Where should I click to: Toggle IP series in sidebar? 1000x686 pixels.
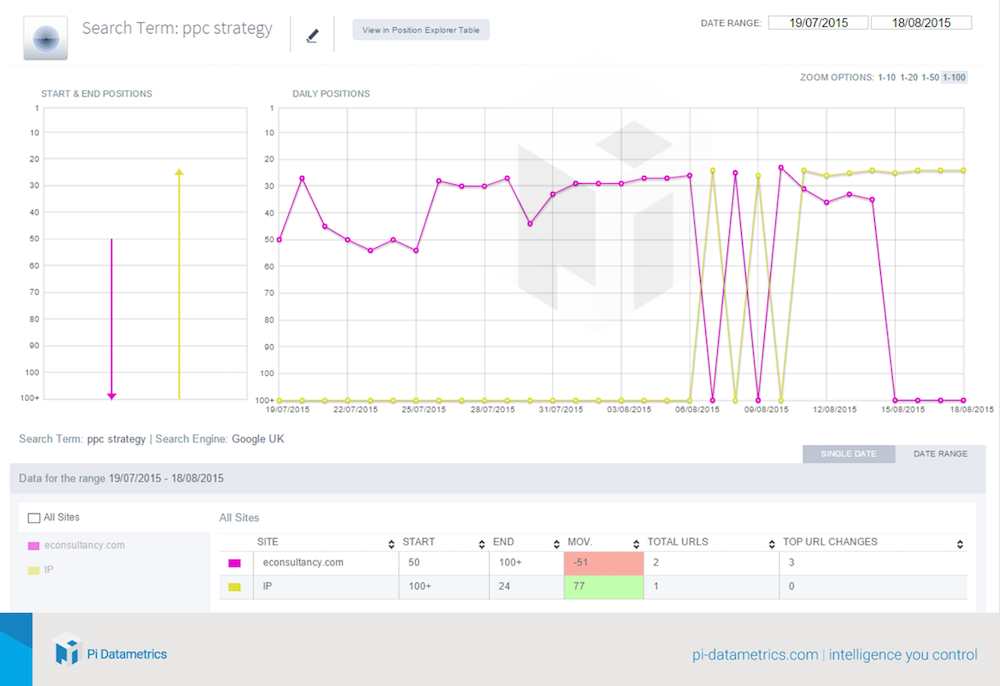(41, 570)
